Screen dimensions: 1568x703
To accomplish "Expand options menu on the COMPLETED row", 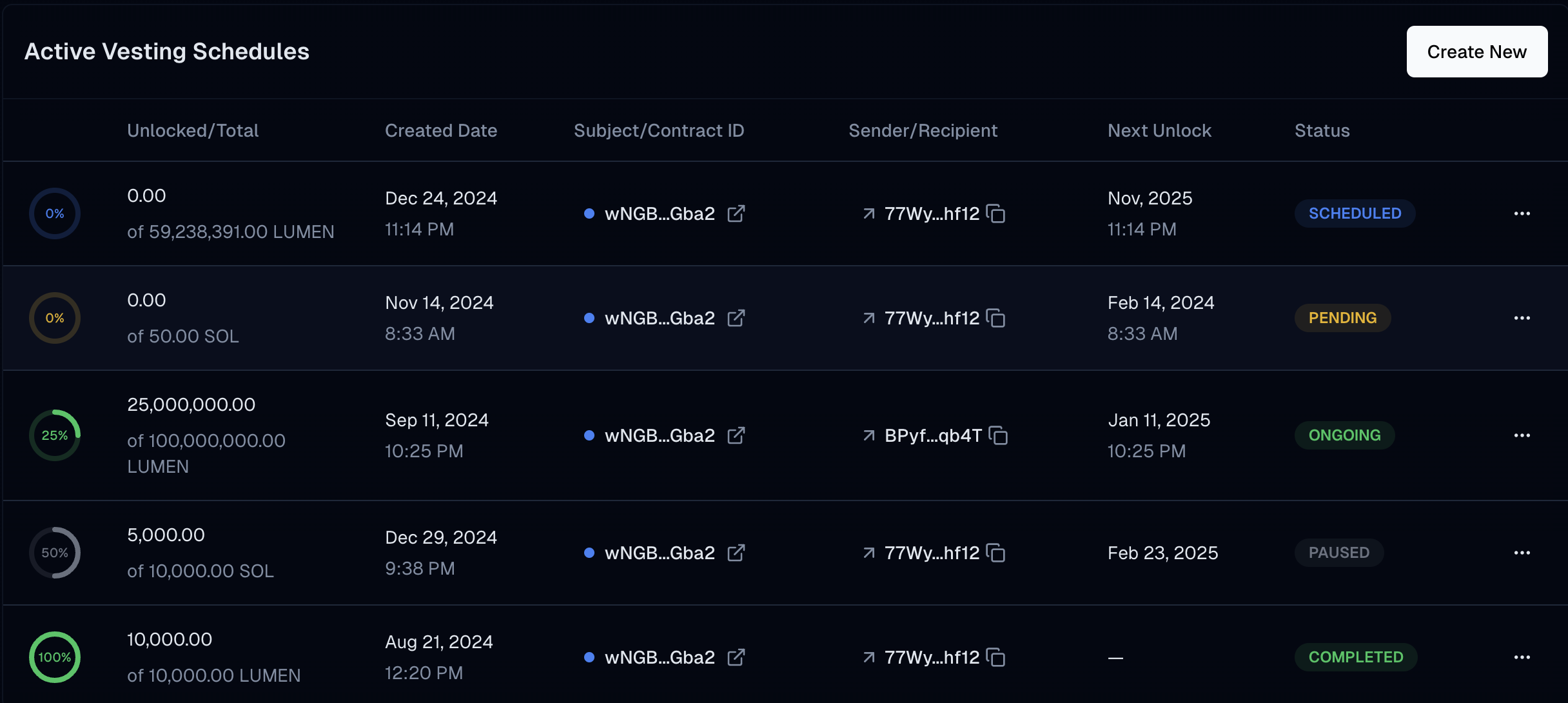I will point(1523,657).
